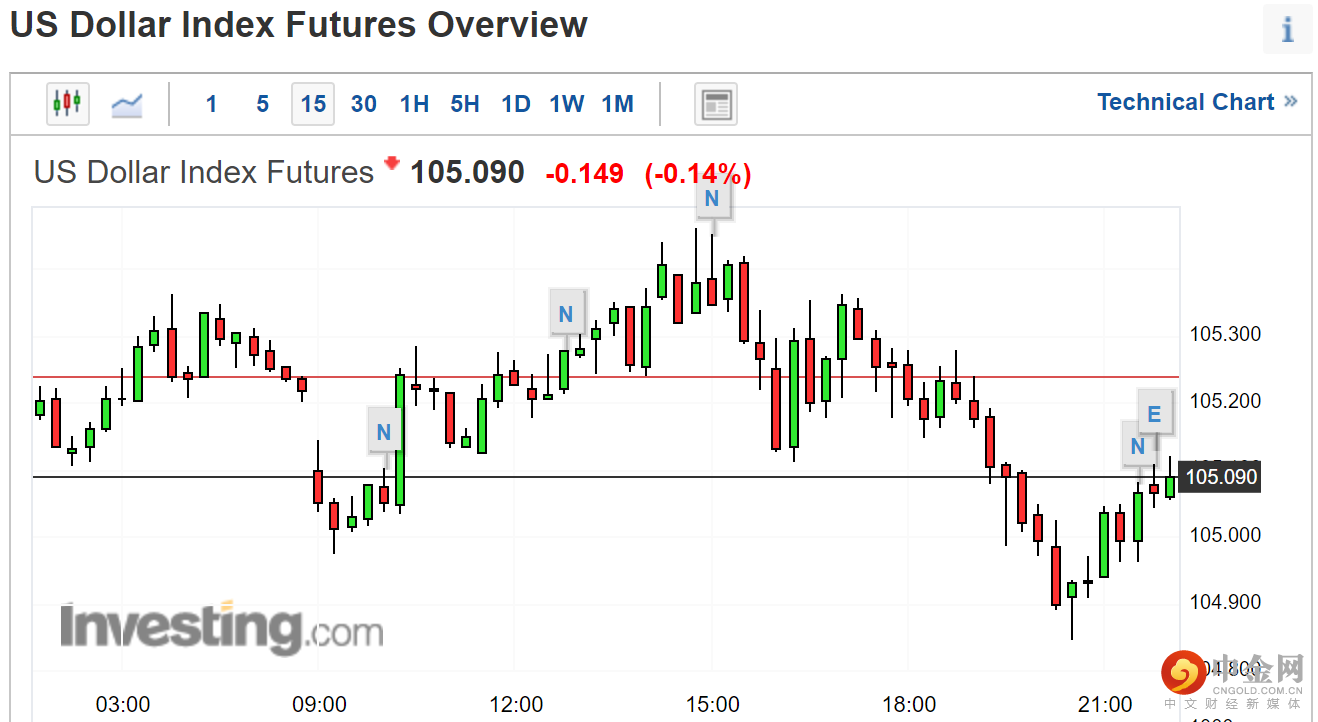Open the Technical Chart link
The height and width of the screenshot is (722, 1318).
(1196, 102)
